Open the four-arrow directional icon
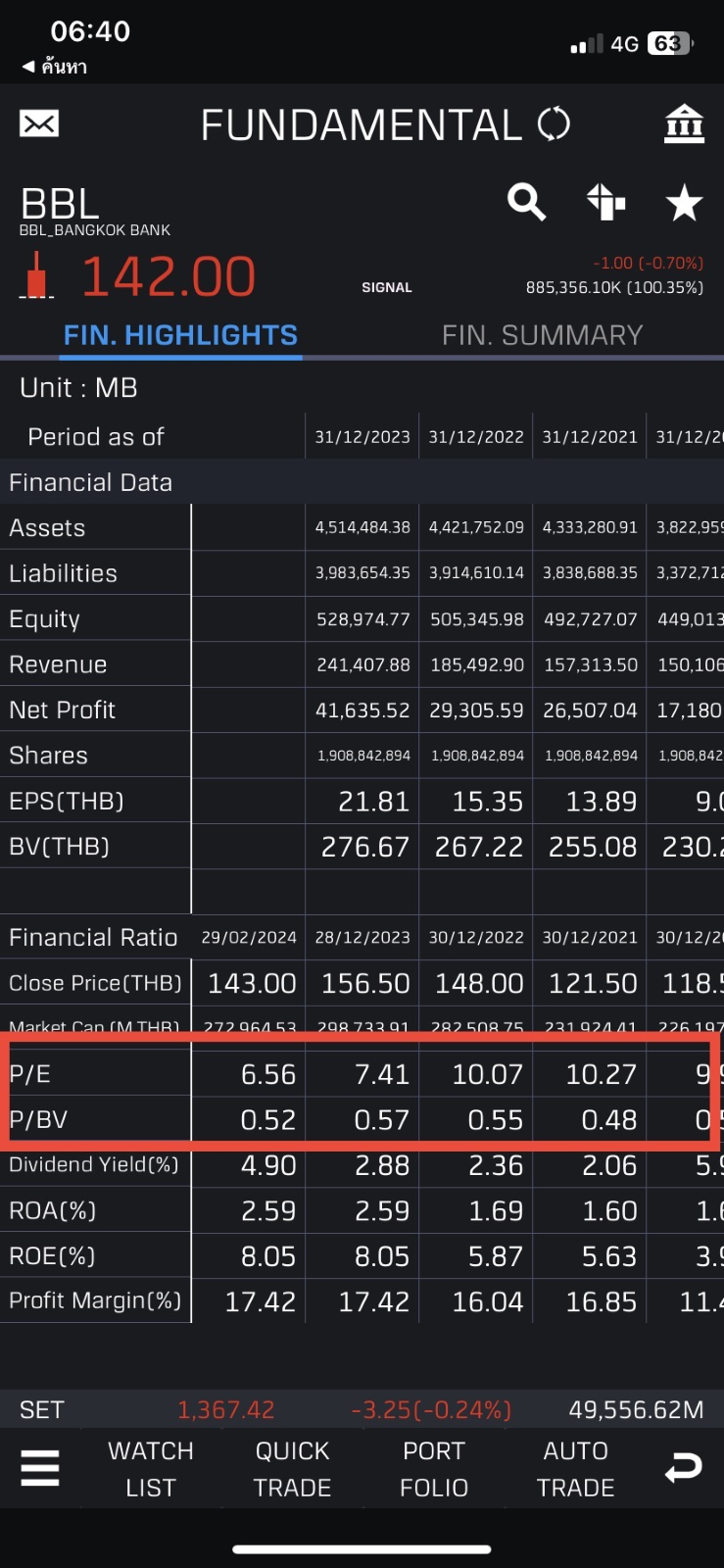This screenshot has width=724, height=1568. pyautogui.click(x=605, y=202)
